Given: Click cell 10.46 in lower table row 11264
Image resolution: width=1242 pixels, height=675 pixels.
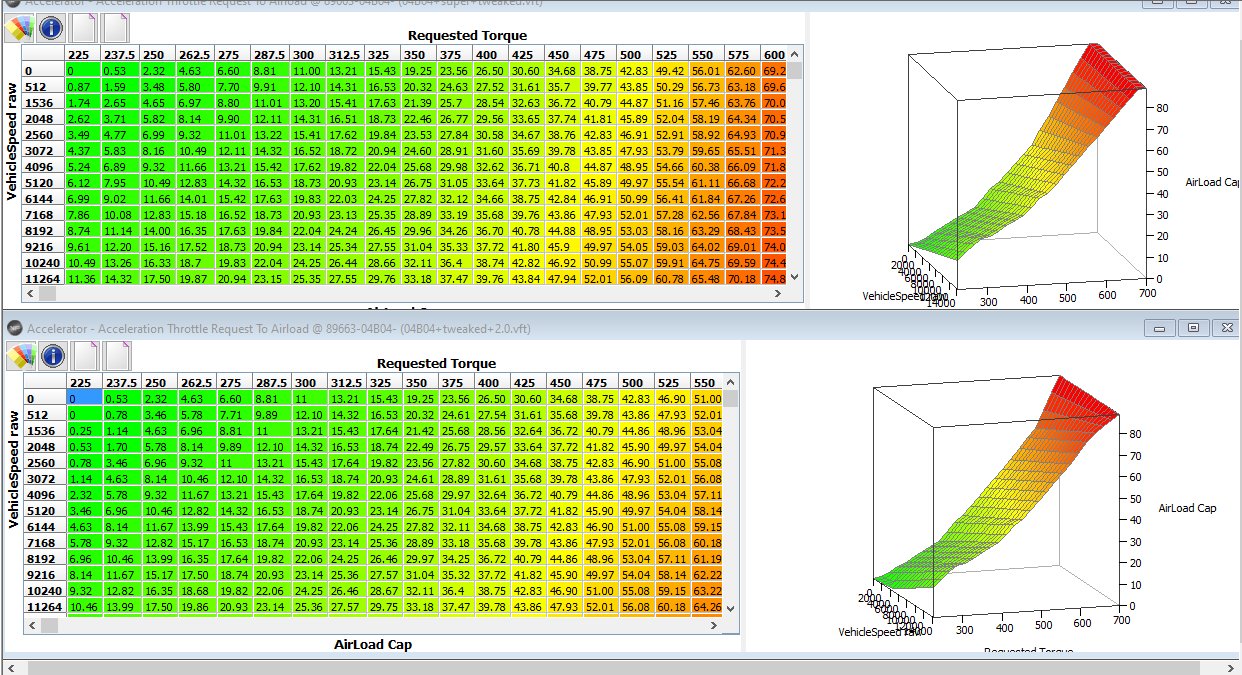Looking at the screenshot, I should coord(84,606).
